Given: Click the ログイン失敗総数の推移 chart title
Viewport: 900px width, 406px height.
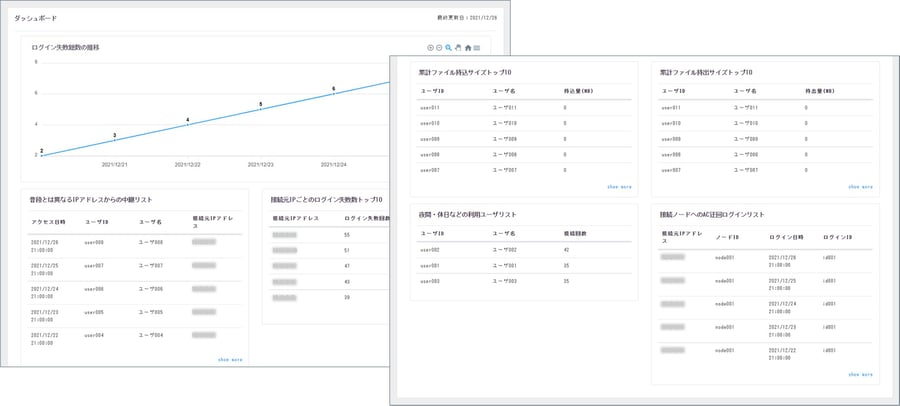Looking at the screenshot, I should (x=65, y=48).
